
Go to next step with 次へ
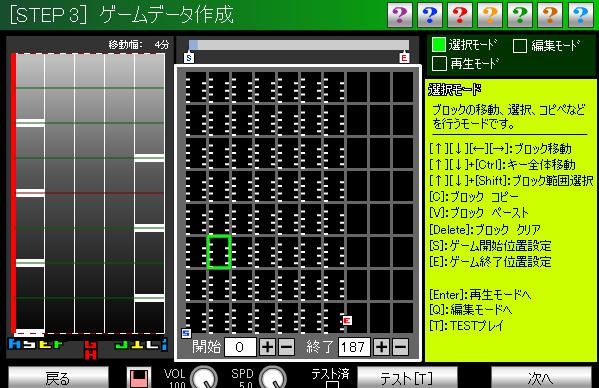(541, 378)
